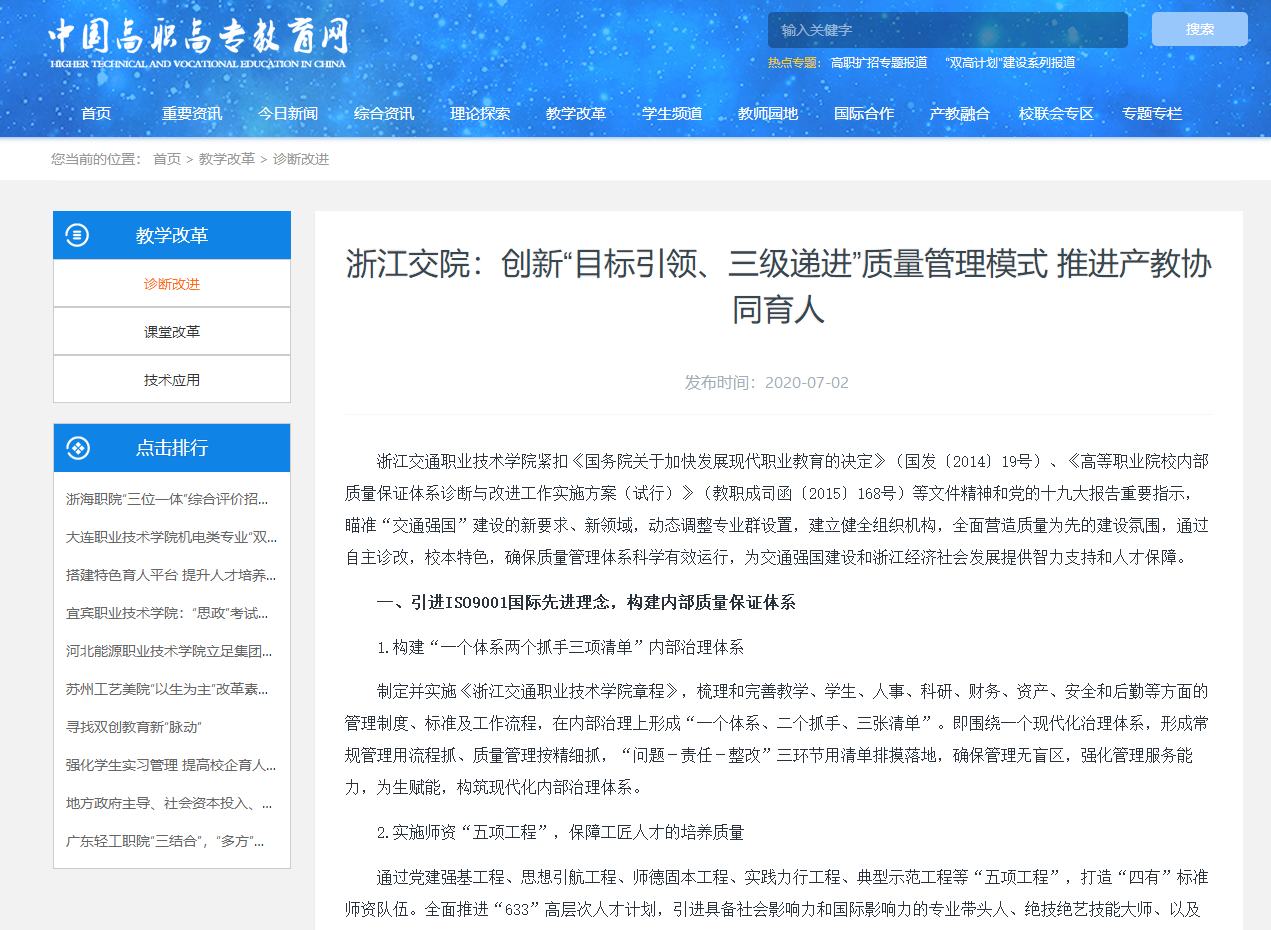
Task: Open the 重要资讯 navigation menu item
Action: click(x=192, y=114)
